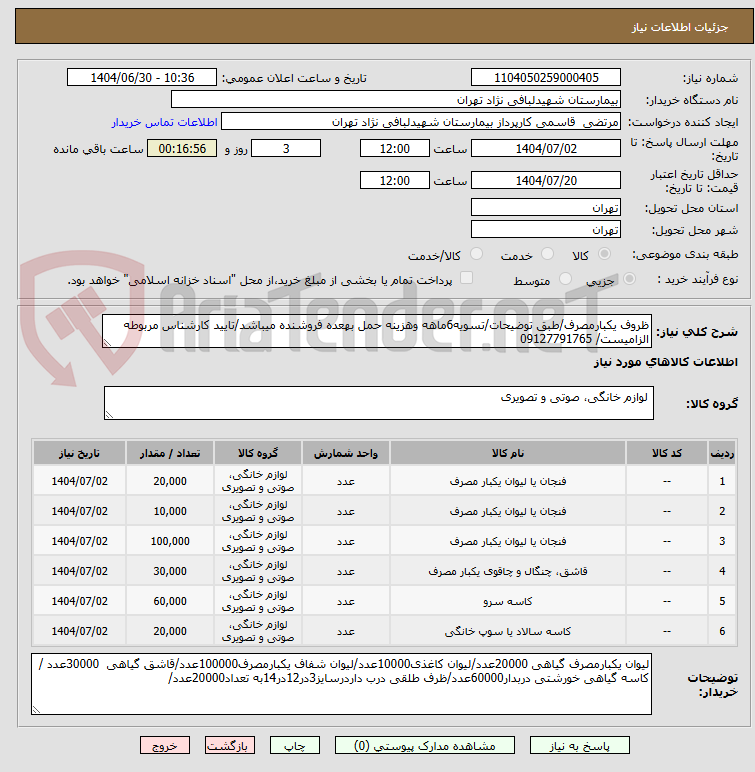The height and width of the screenshot is (772, 755).
Task: Select the جزیی purchase type radio
Action: coord(629,279)
